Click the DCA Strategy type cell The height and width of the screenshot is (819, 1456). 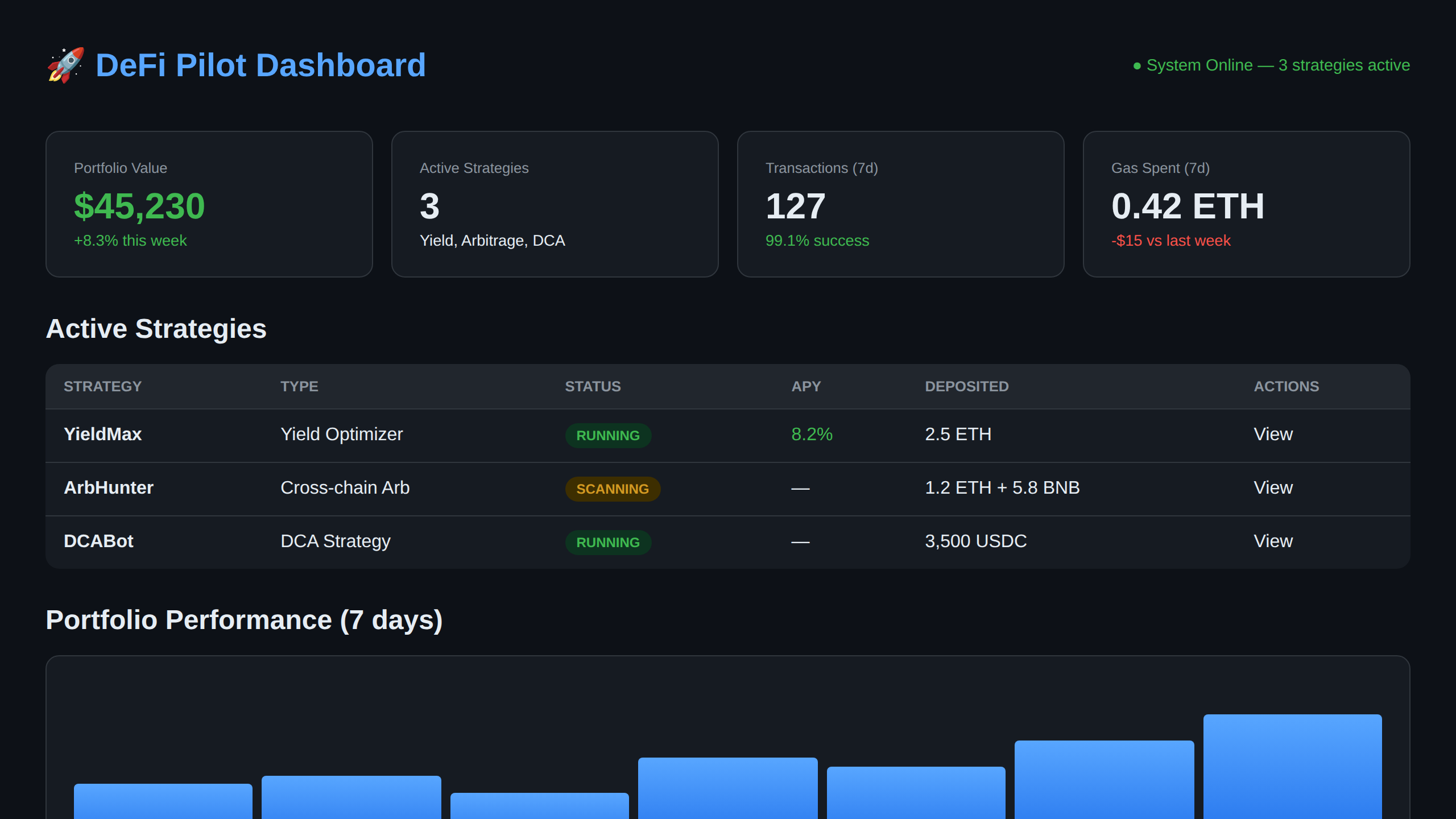tap(336, 541)
